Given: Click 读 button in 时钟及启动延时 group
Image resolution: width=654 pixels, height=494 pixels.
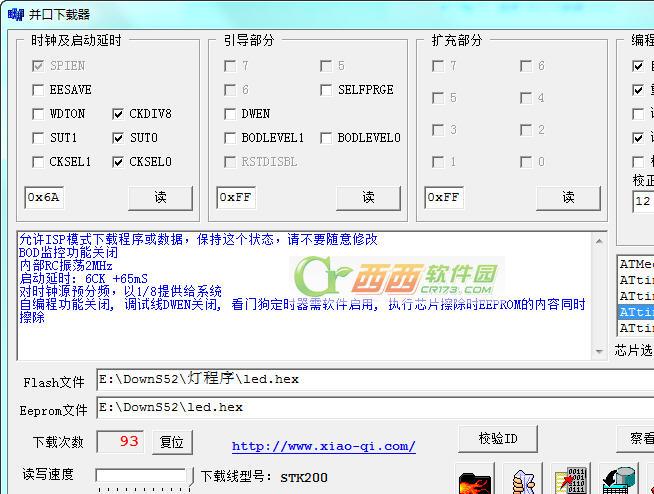Looking at the screenshot, I should click(x=161, y=198).
